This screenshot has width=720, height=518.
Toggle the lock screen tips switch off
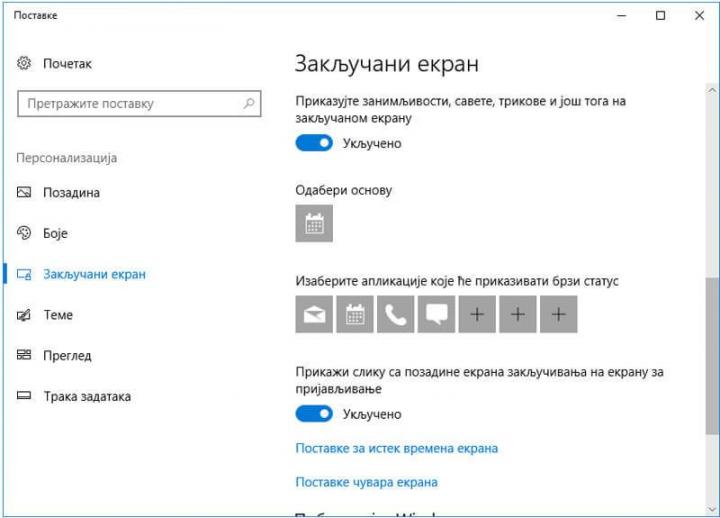(x=314, y=143)
